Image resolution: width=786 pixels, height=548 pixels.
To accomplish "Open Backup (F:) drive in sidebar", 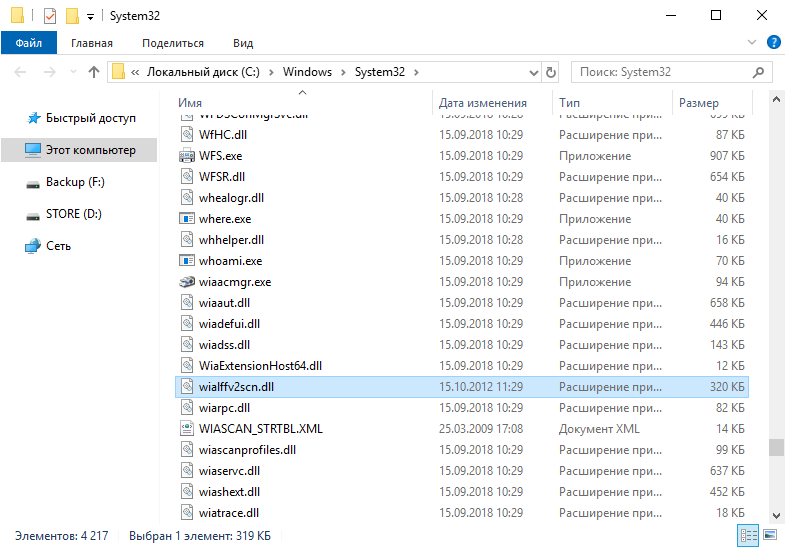I will coord(75,182).
